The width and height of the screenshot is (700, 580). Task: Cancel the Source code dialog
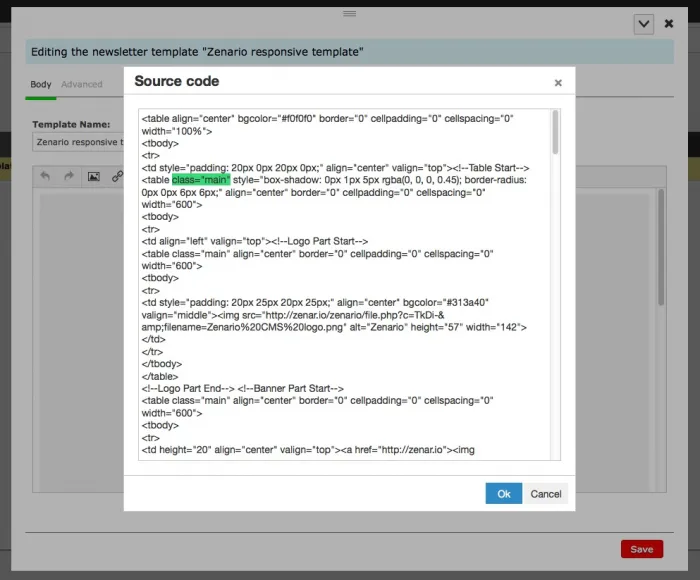point(546,493)
